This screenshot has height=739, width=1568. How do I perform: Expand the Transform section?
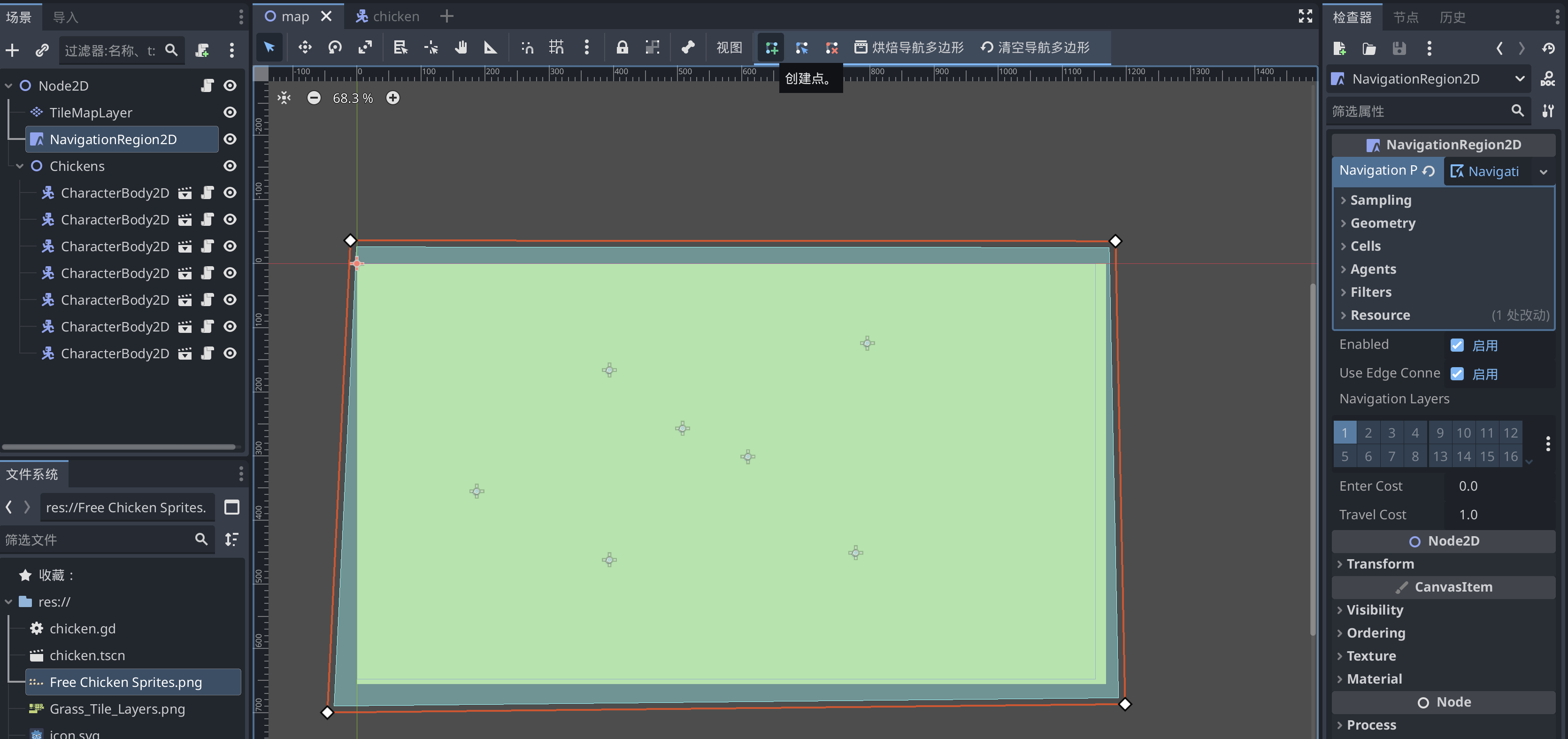pyautogui.click(x=1379, y=564)
